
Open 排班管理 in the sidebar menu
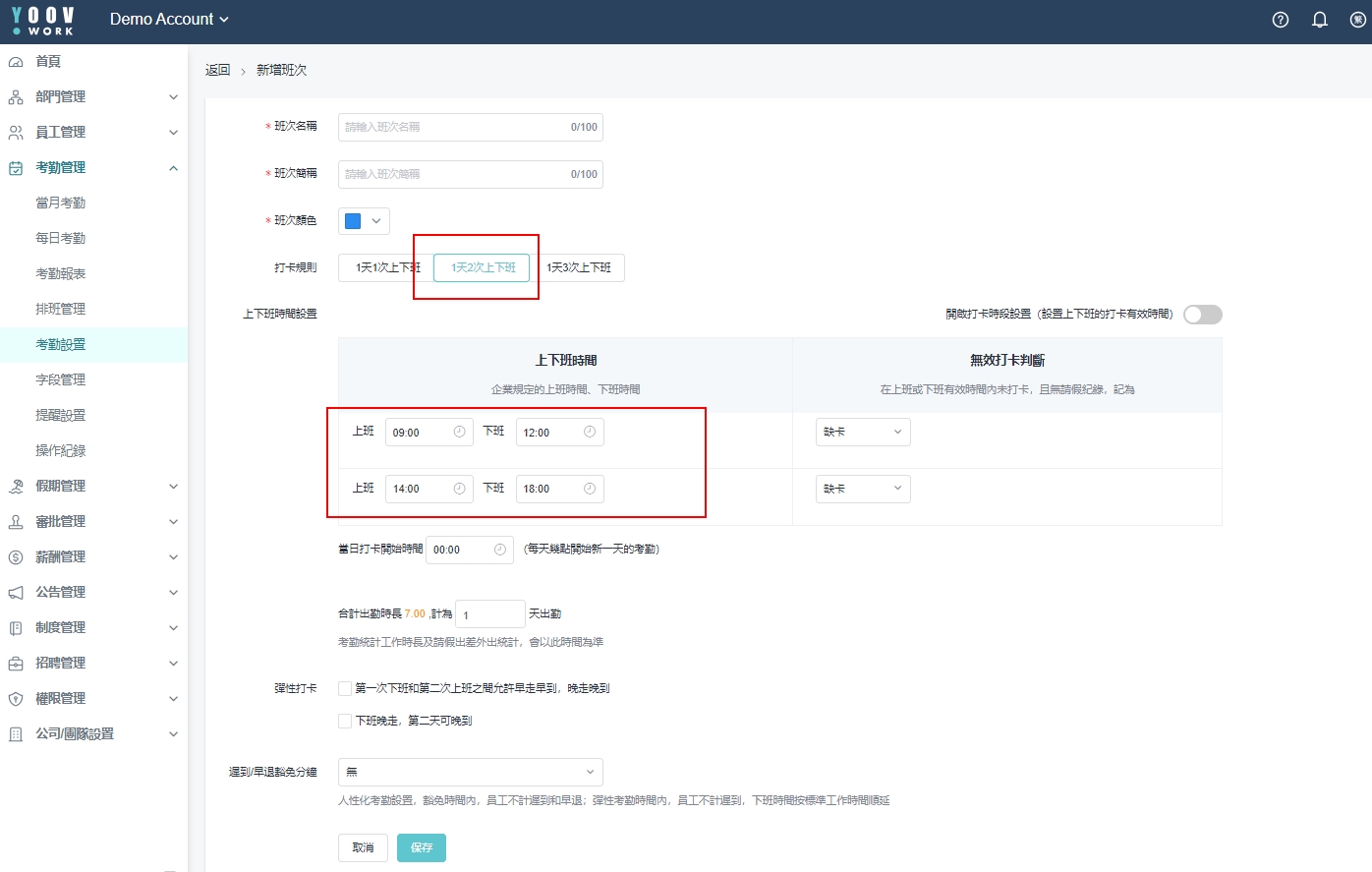click(61, 309)
